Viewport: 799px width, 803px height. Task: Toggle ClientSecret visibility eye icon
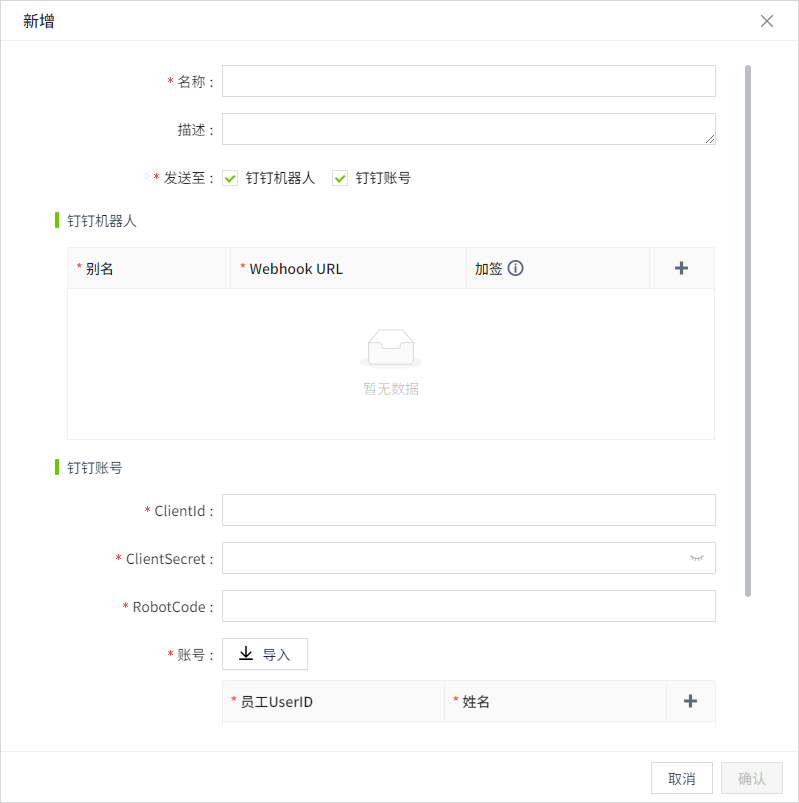click(x=697, y=558)
